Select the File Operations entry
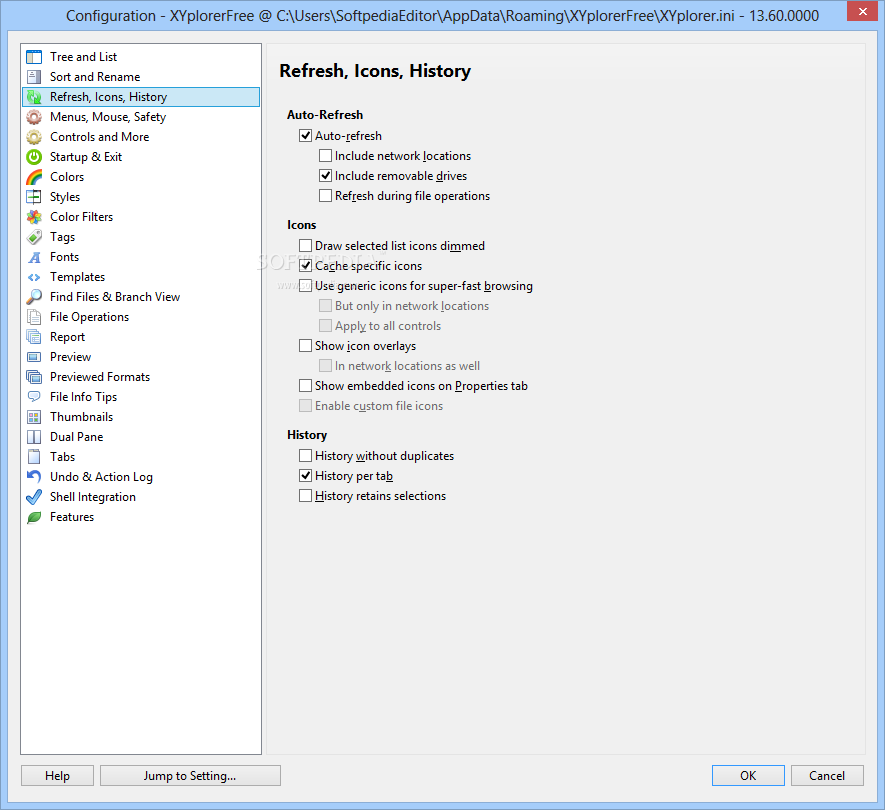 (141, 317)
